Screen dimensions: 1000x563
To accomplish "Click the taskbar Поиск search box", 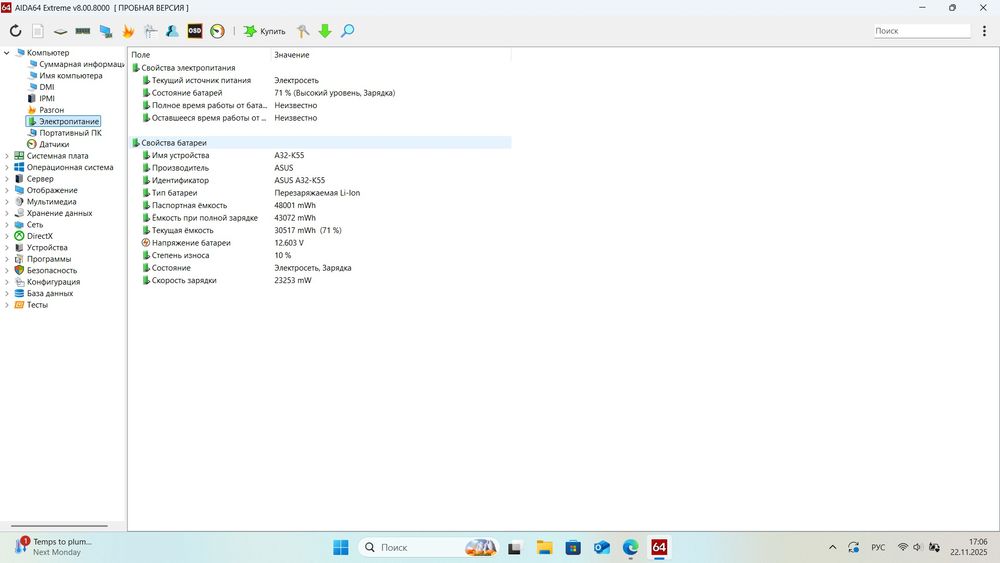I will [x=429, y=547].
